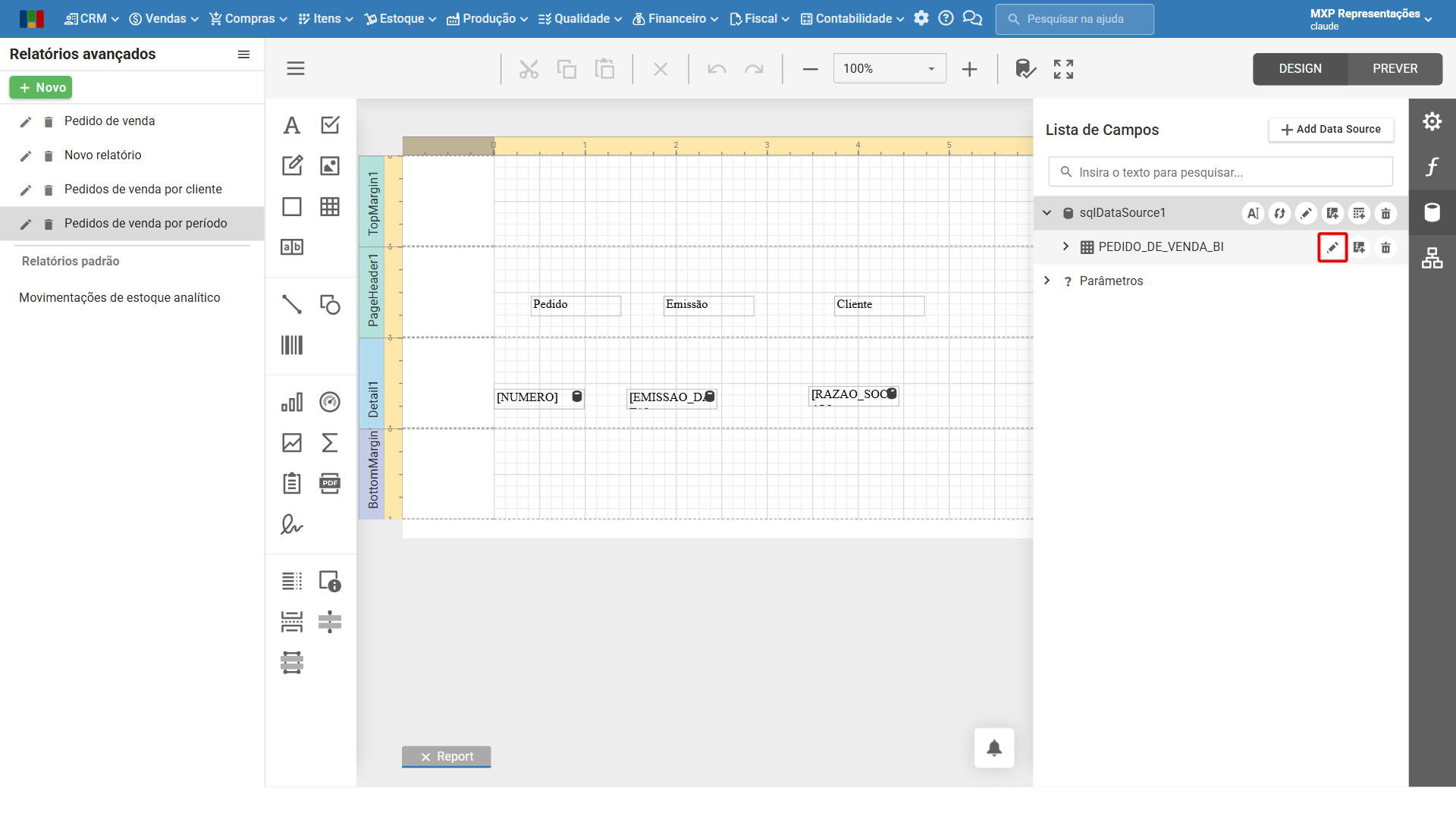Select the Label text tool

(292, 125)
